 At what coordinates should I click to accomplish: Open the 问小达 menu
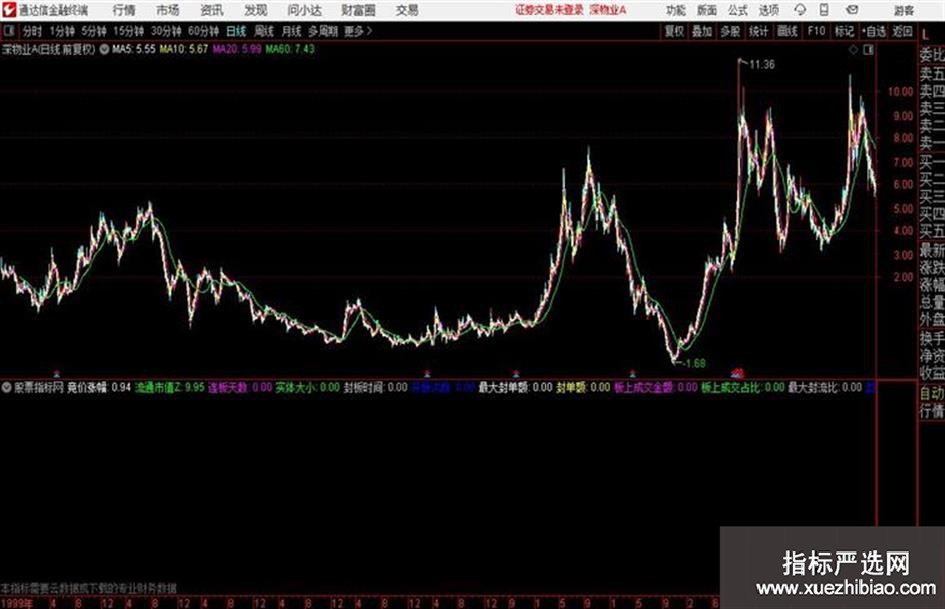pos(304,10)
